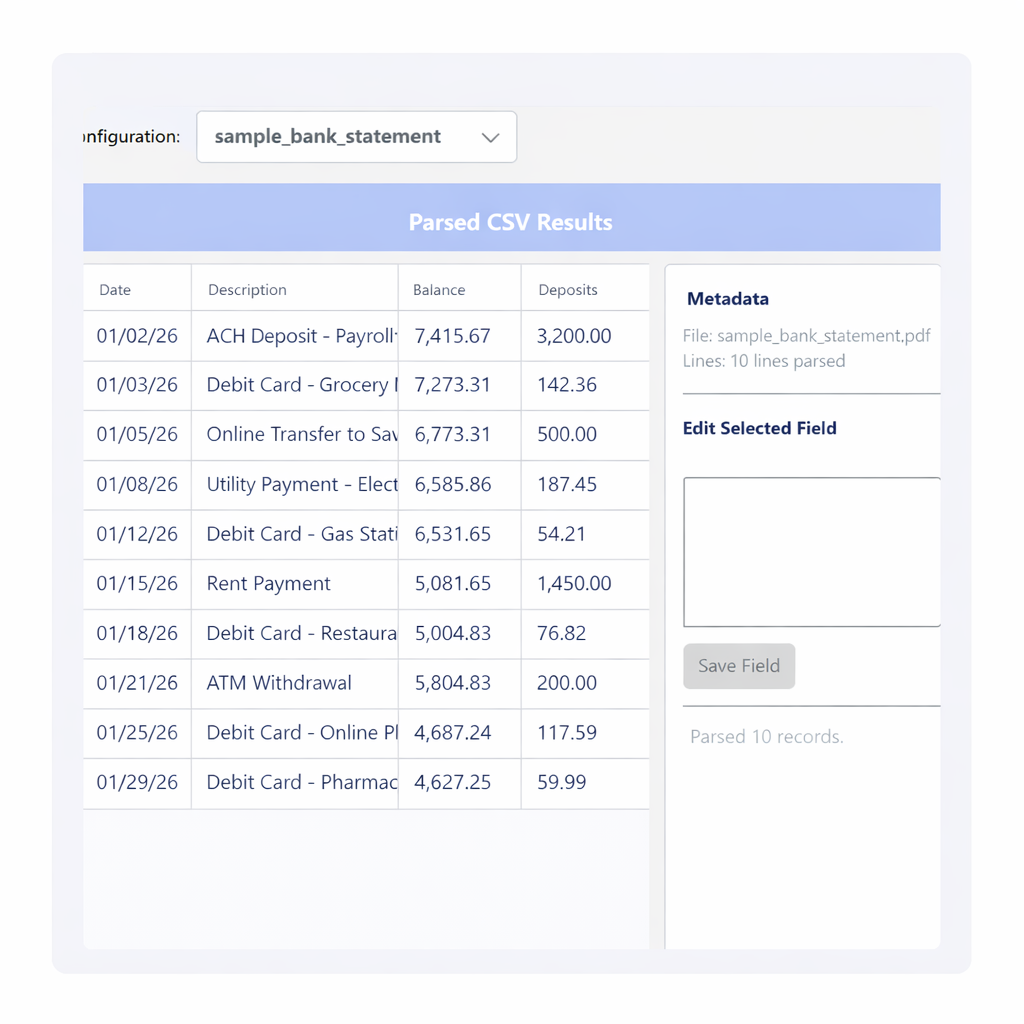This screenshot has width=1024, height=1024.
Task: Select the 01/29/26 date cell
Action: coord(137,783)
